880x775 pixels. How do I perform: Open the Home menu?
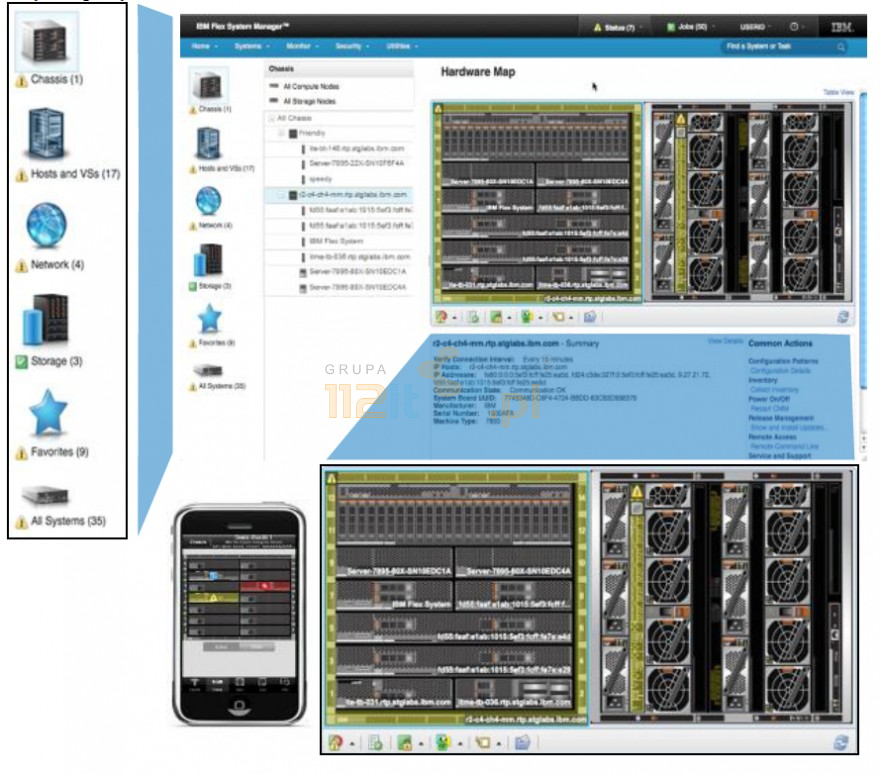click(203, 47)
